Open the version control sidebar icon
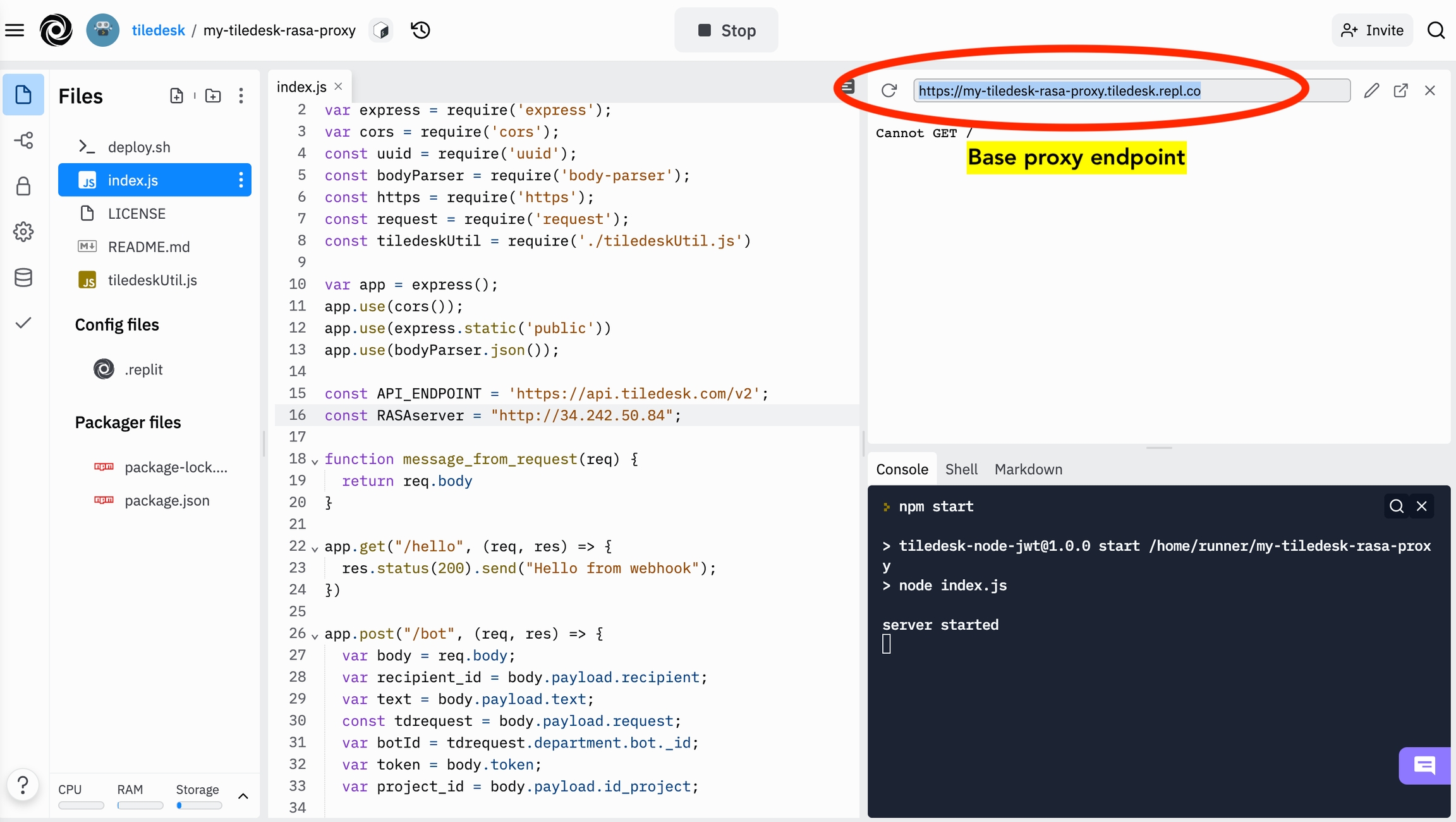 click(x=23, y=140)
